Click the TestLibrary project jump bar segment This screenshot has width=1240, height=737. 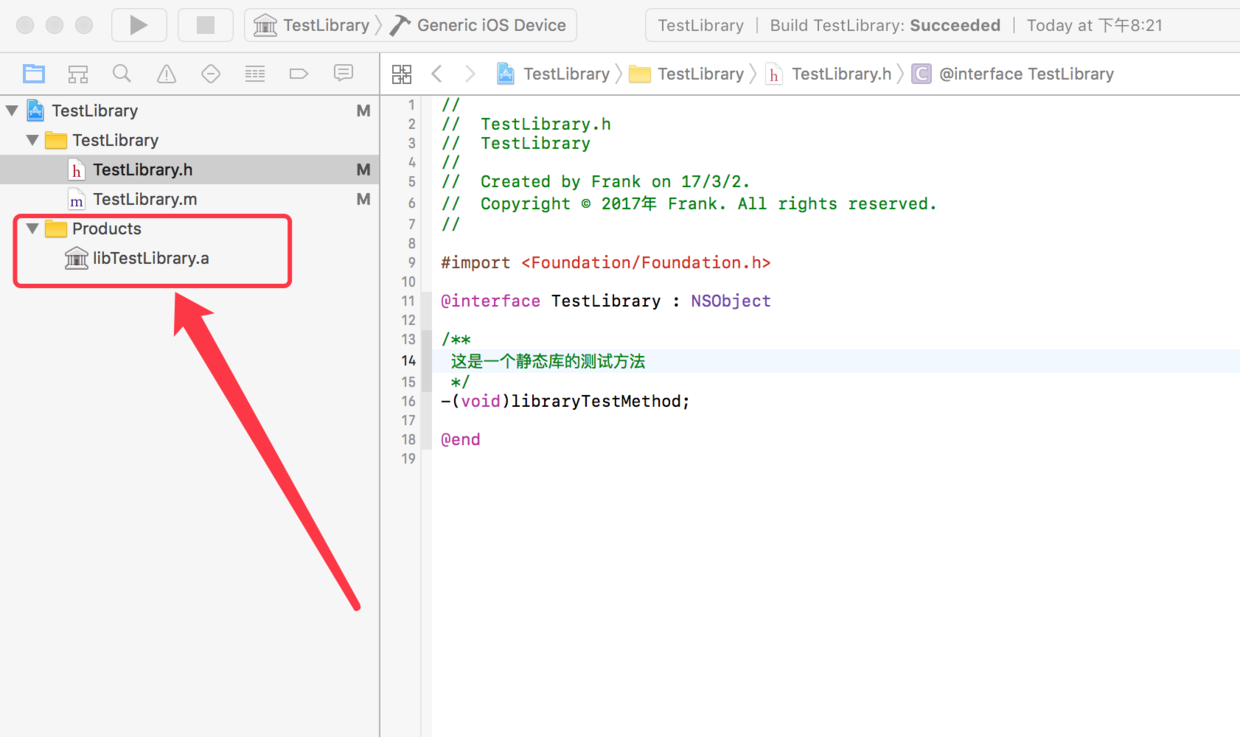click(553, 74)
